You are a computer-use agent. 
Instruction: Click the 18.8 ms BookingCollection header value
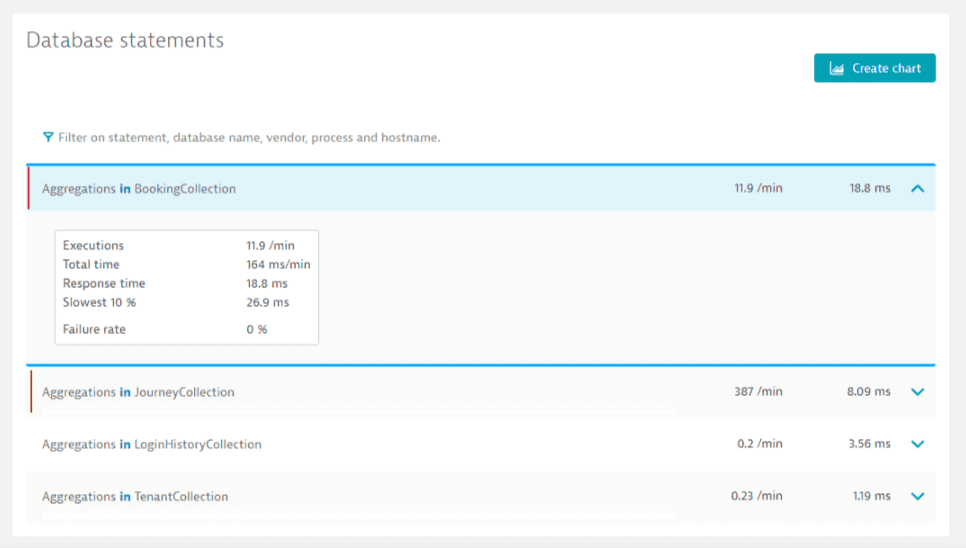point(869,188)
